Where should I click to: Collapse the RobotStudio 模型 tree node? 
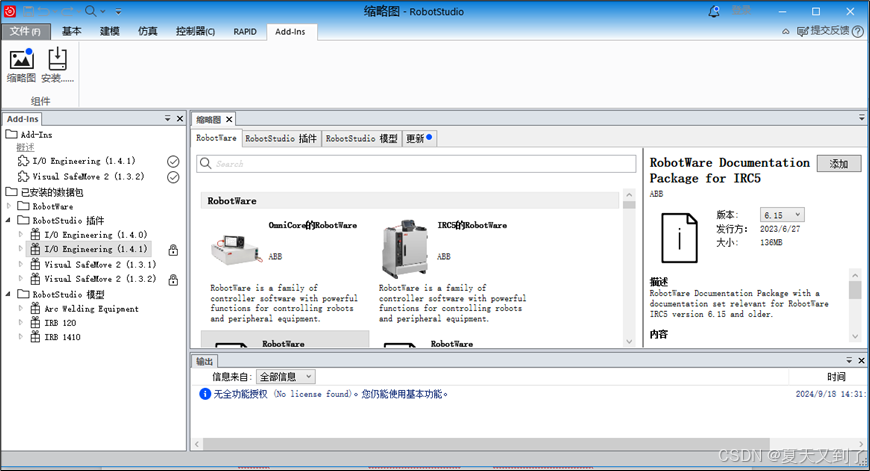(x=9, y=294)
